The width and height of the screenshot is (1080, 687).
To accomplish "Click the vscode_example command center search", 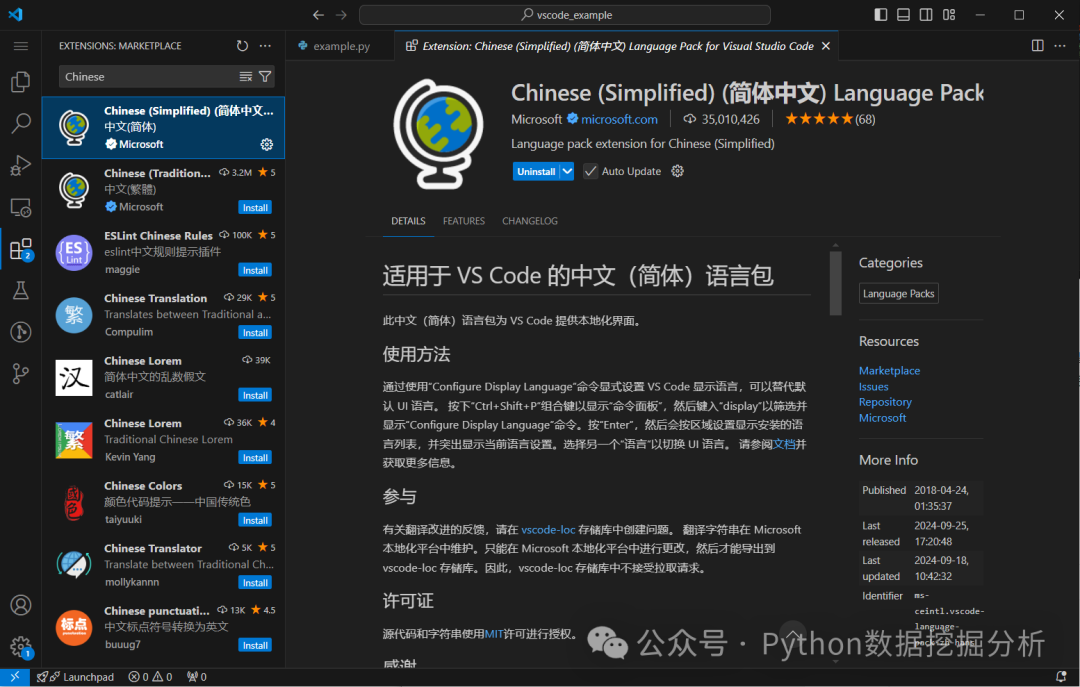I will tap(565, 14).
